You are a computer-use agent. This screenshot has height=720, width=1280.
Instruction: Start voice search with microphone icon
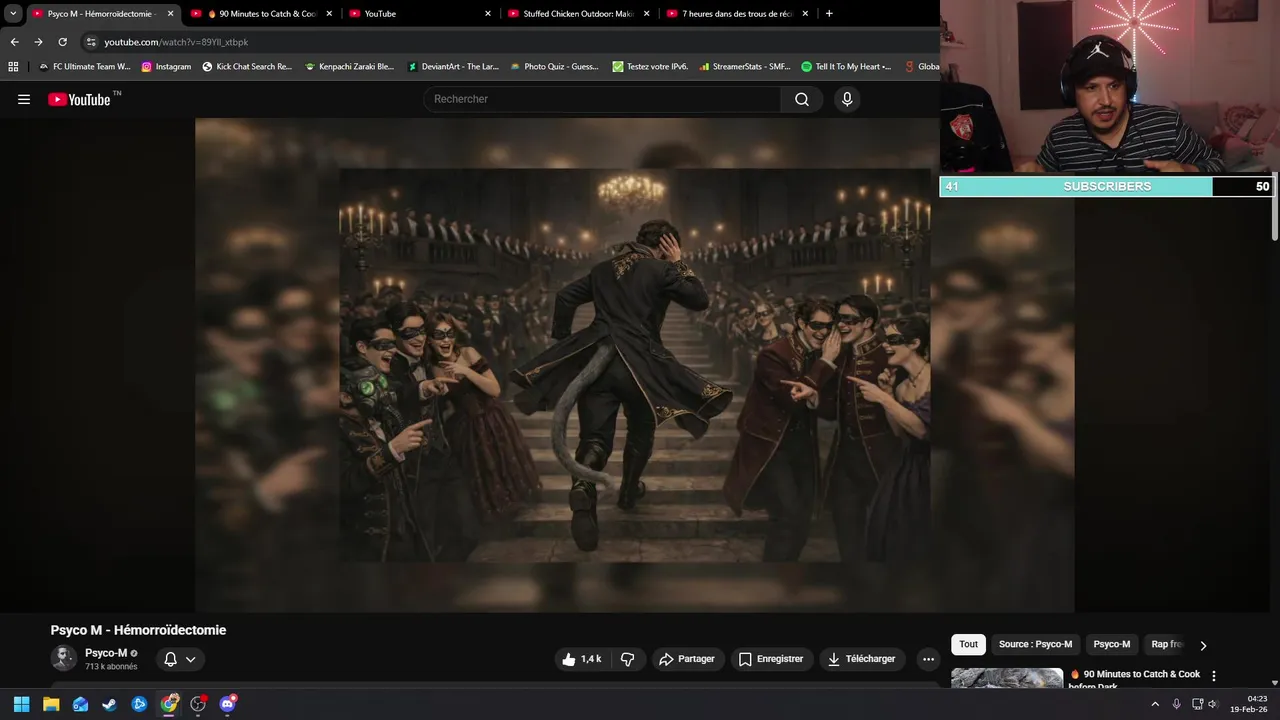click(x=847, y=99)
